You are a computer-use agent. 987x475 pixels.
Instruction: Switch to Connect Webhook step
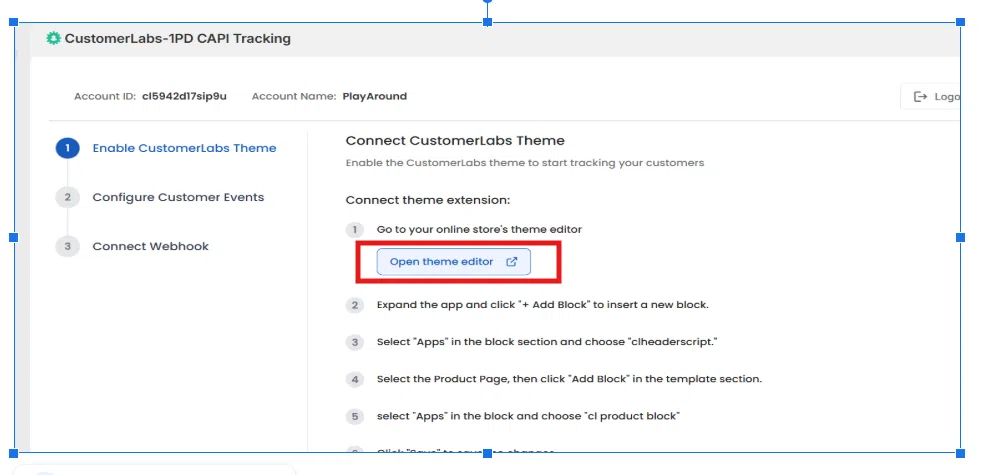pos(150,246)
